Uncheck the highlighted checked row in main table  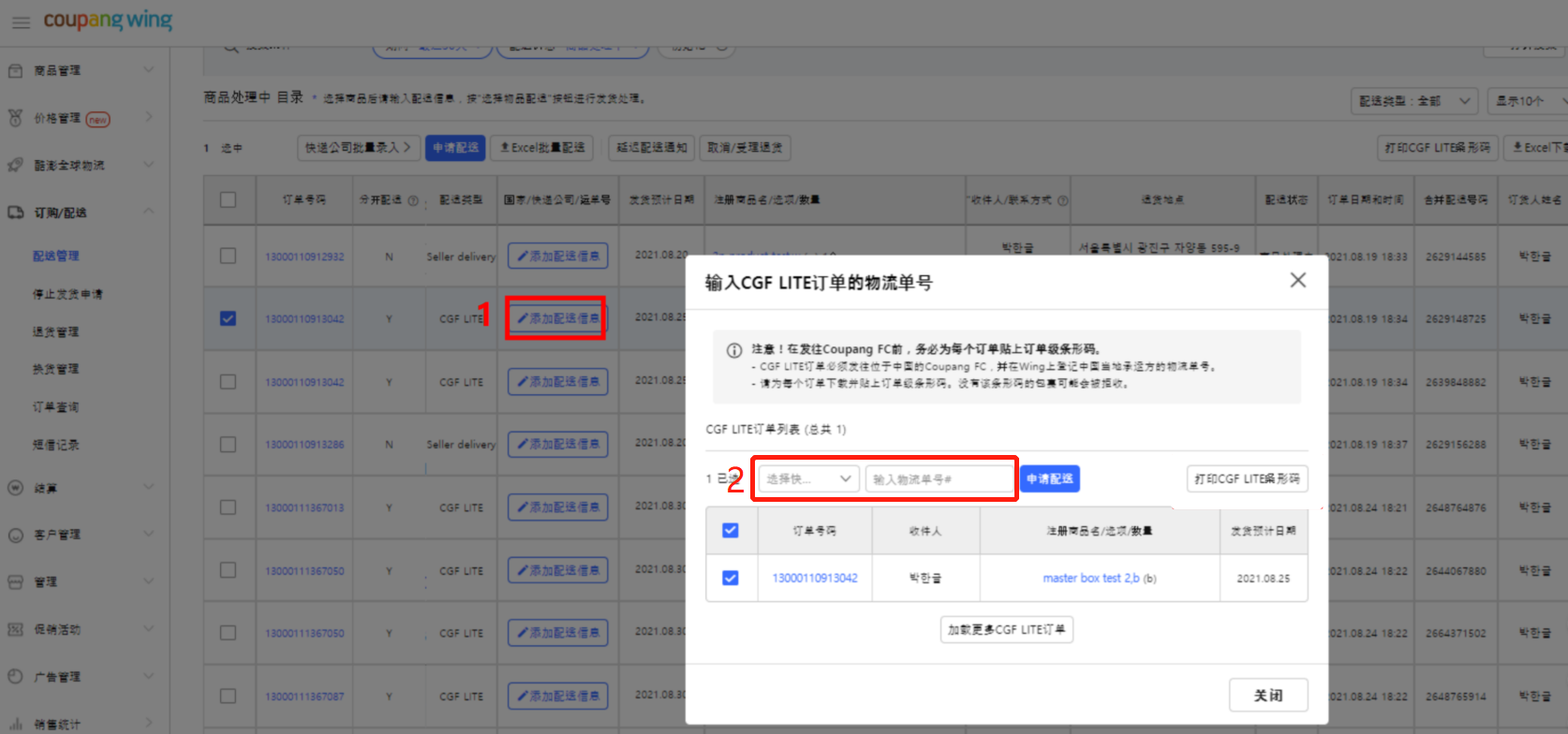coord(228,318)
